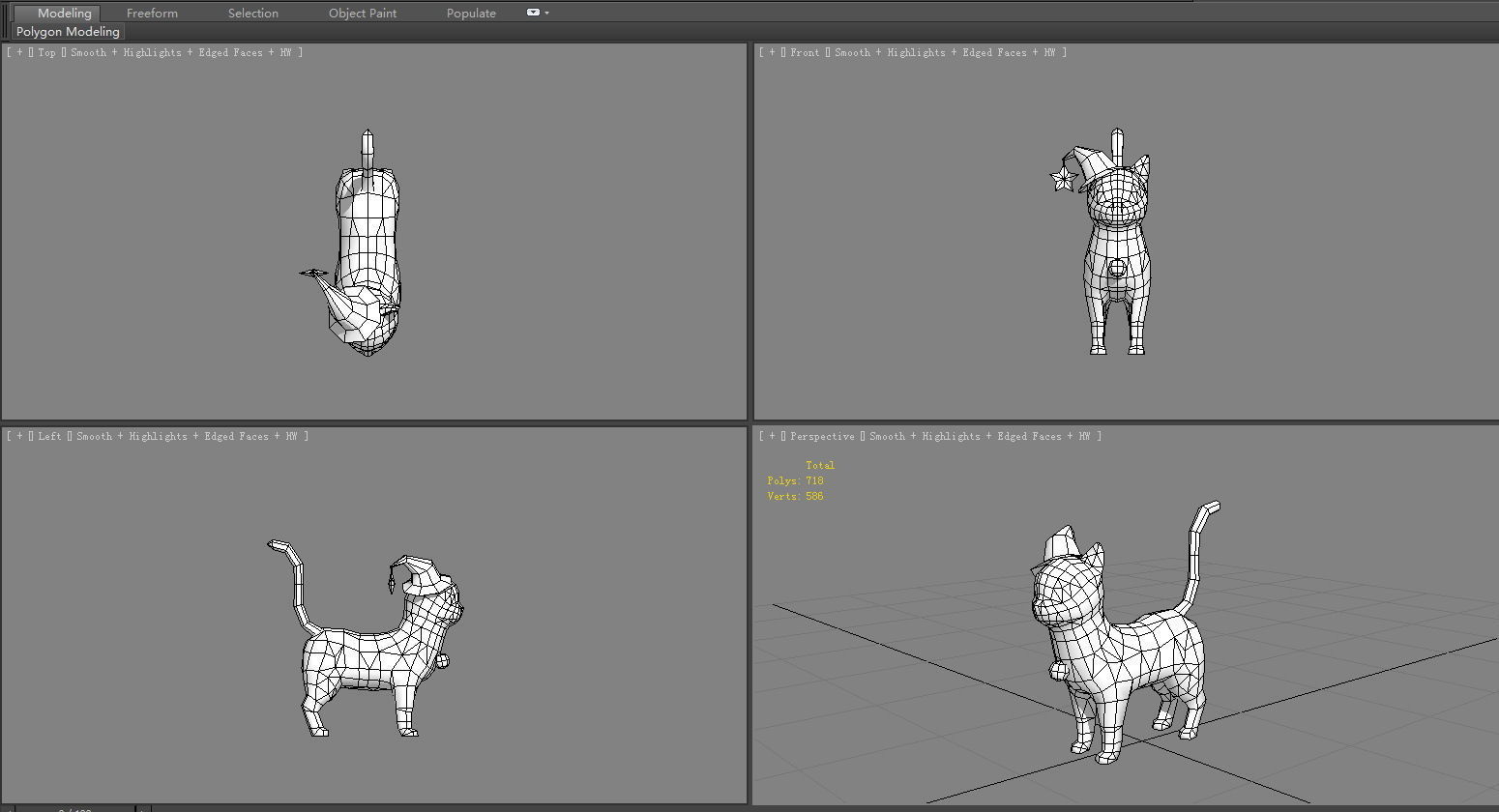The height and width of the screenshot is (812, 1499).
Task: Click the star ornament in Front viewport
Action: [x=1063, y=178]
